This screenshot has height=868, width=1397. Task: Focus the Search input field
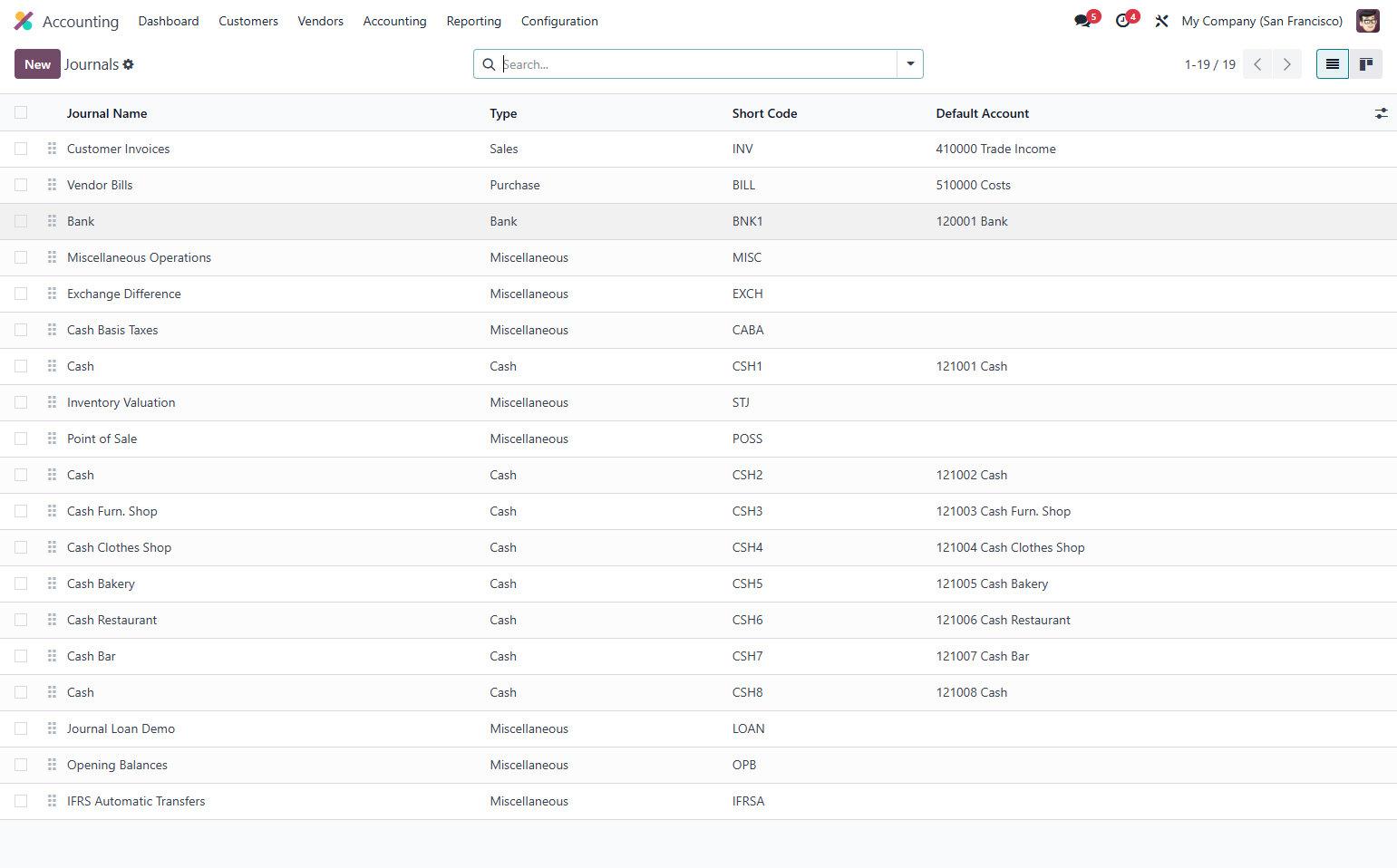pyautogui.click(x=698, y=64)
